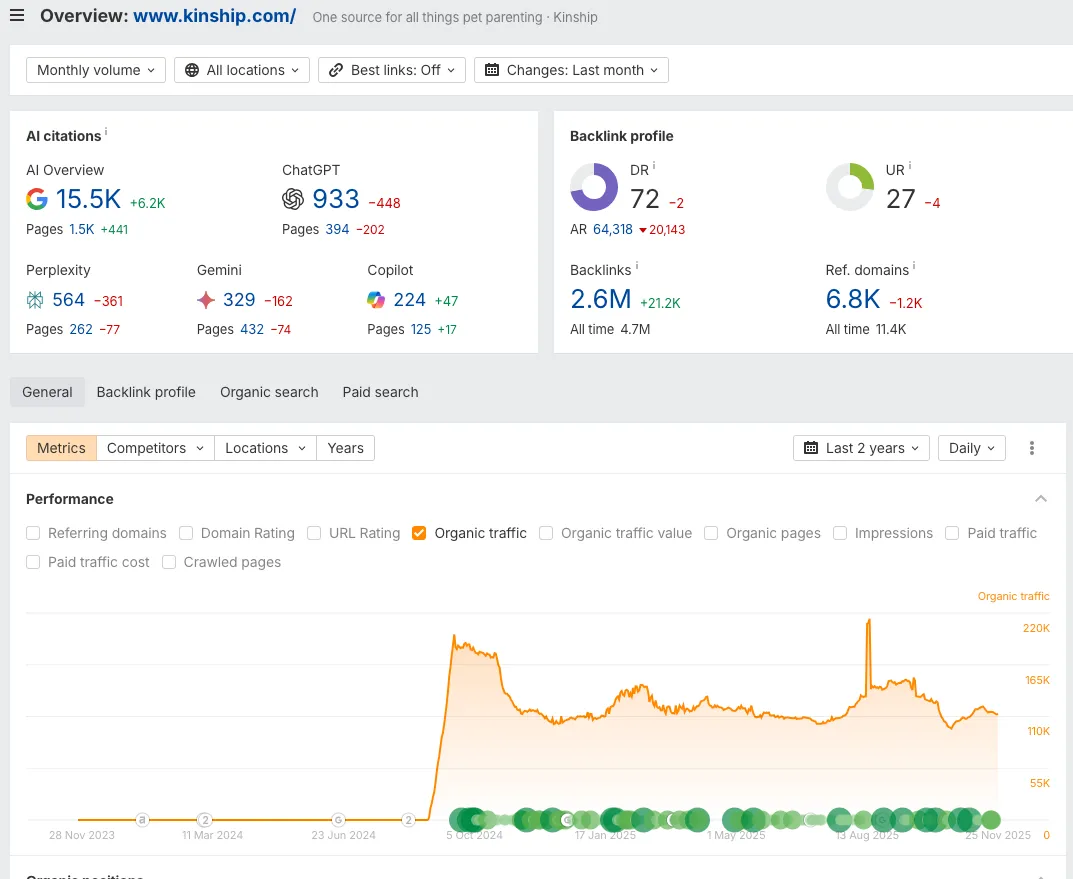Image resolution: width=1073 pixels, height=879 pixels.
Task: Click the Backlinks info icon
Action: click(x=636, y=265)
